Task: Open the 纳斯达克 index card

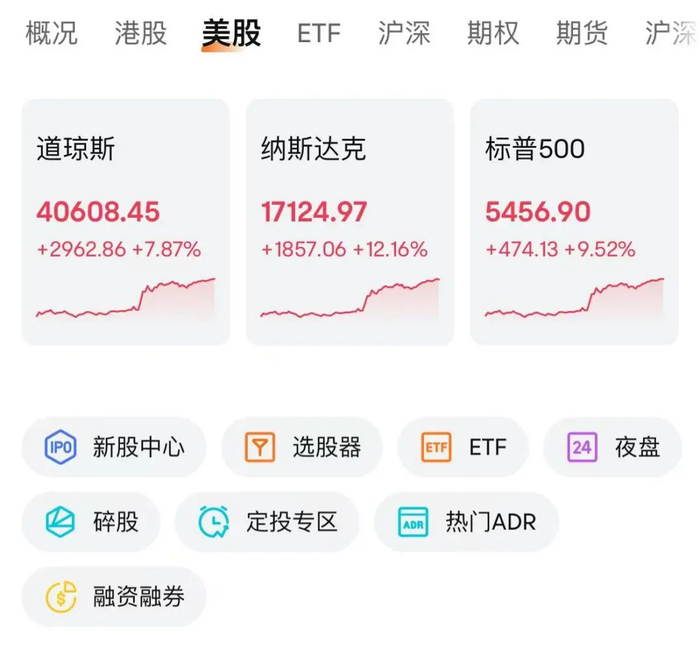Action: tap(350, 222)
